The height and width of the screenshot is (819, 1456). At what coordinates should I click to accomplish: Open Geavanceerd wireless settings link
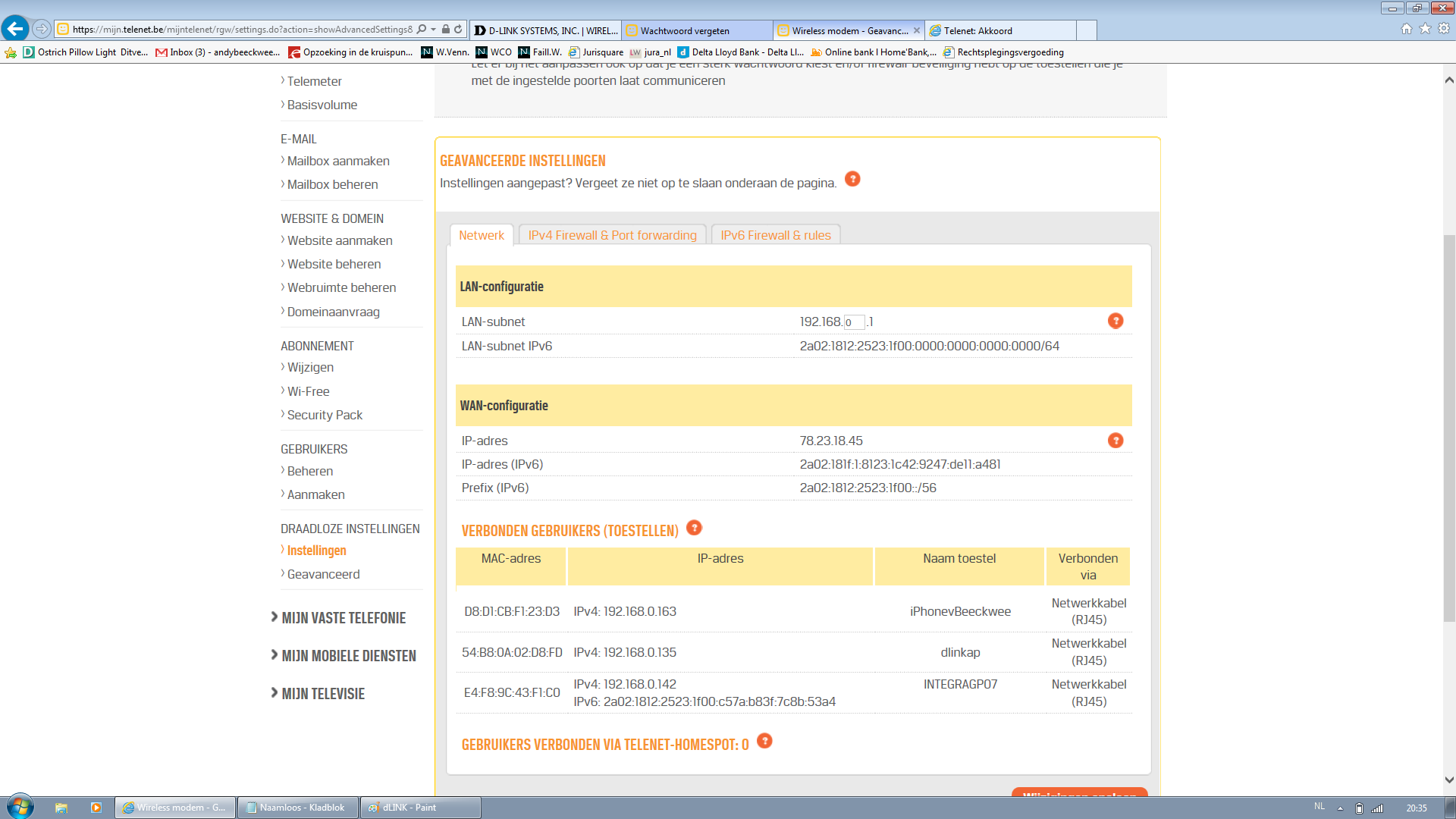click(x=323, y=574)
